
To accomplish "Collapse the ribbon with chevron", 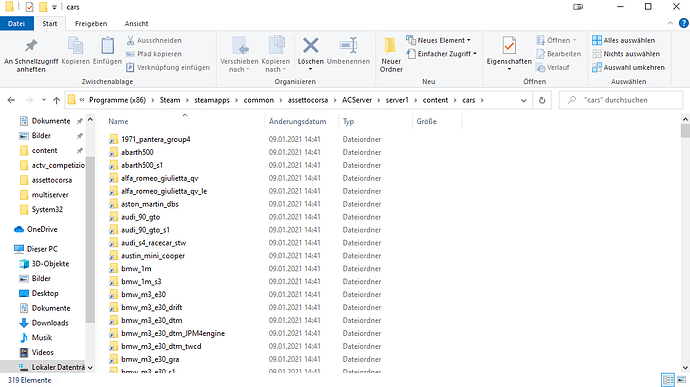I will click(x=670, y=23).
